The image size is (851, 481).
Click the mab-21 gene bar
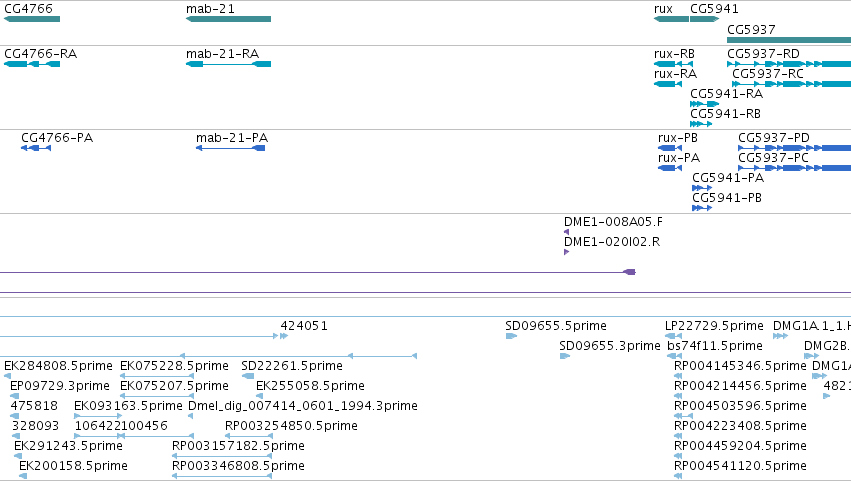coord(228,19)
